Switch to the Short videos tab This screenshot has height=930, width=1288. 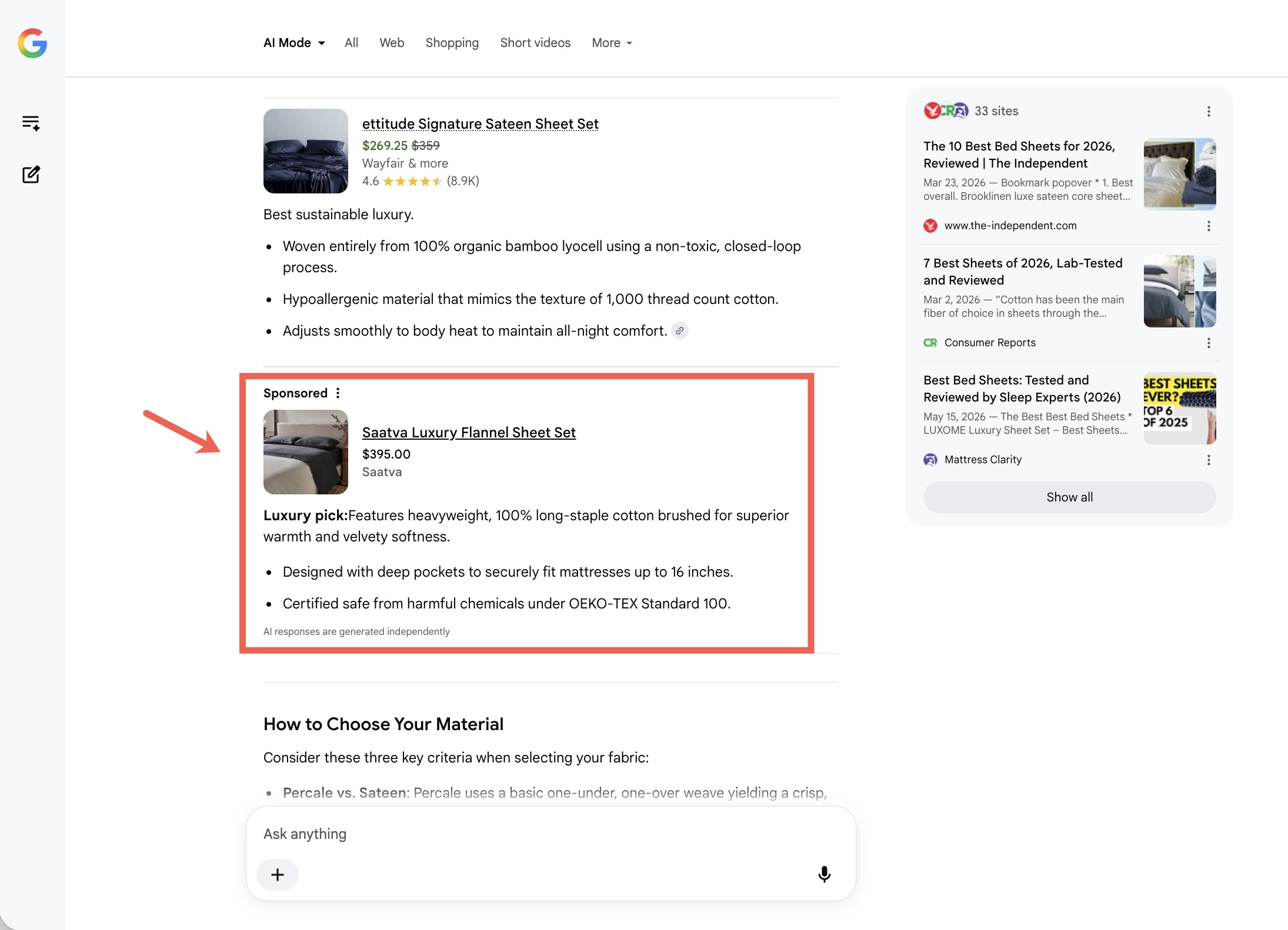click(x=535, y=43)
